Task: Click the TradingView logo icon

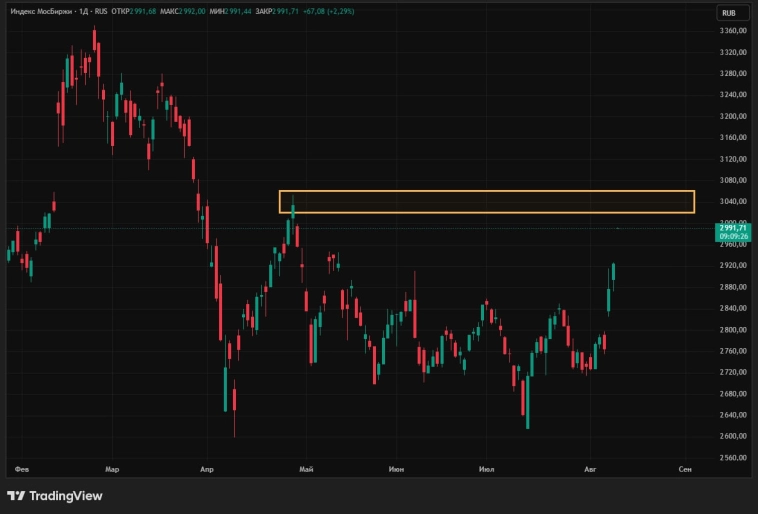Action: (15, 496)
